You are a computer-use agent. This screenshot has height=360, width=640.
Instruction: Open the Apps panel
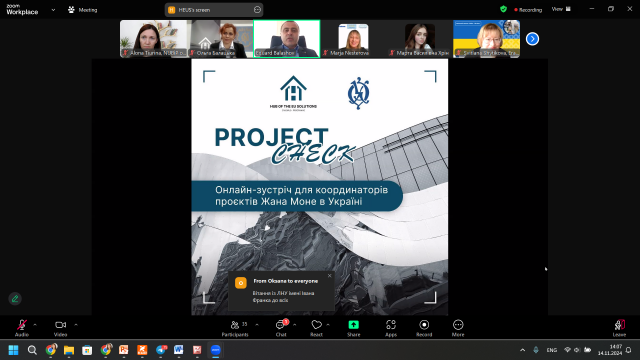pos(391,328)
